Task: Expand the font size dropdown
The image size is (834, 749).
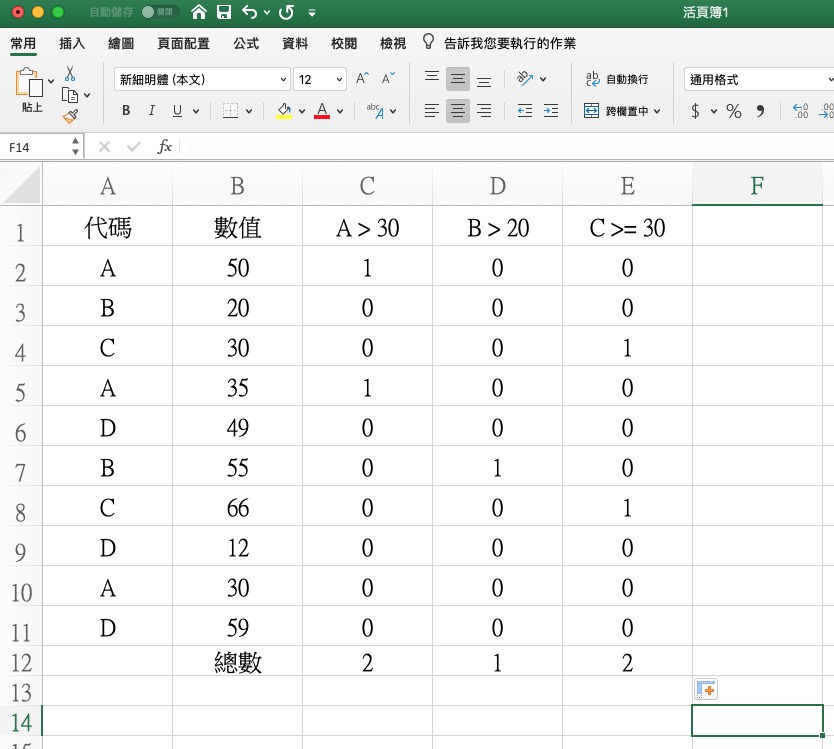Action: [x=340, y=80]
